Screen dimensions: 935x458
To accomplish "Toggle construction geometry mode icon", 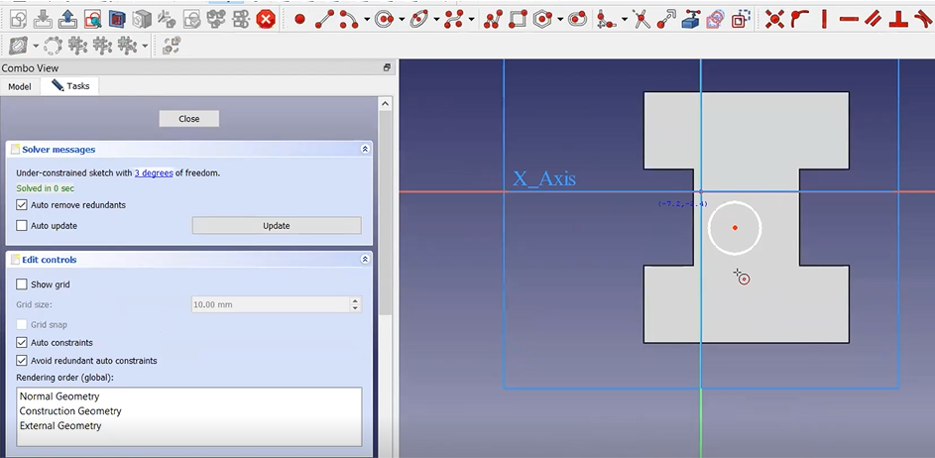I will [741, 20].
